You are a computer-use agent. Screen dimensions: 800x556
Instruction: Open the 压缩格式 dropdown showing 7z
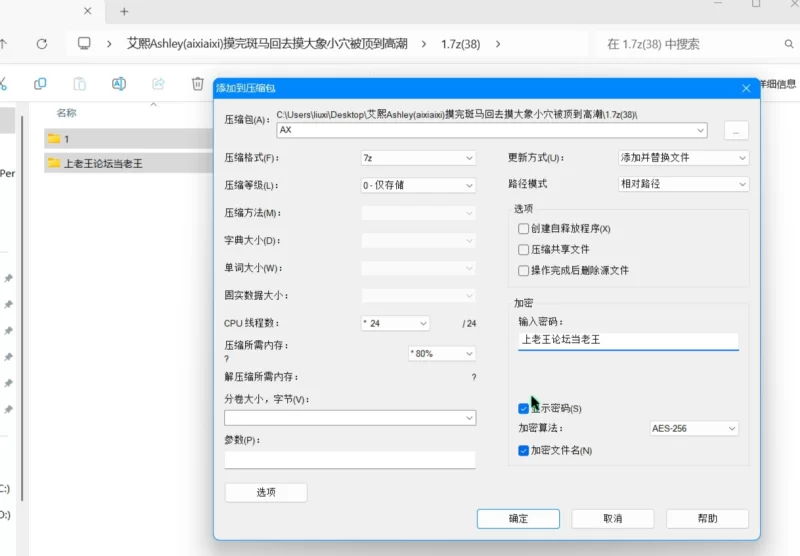[418, 158]
